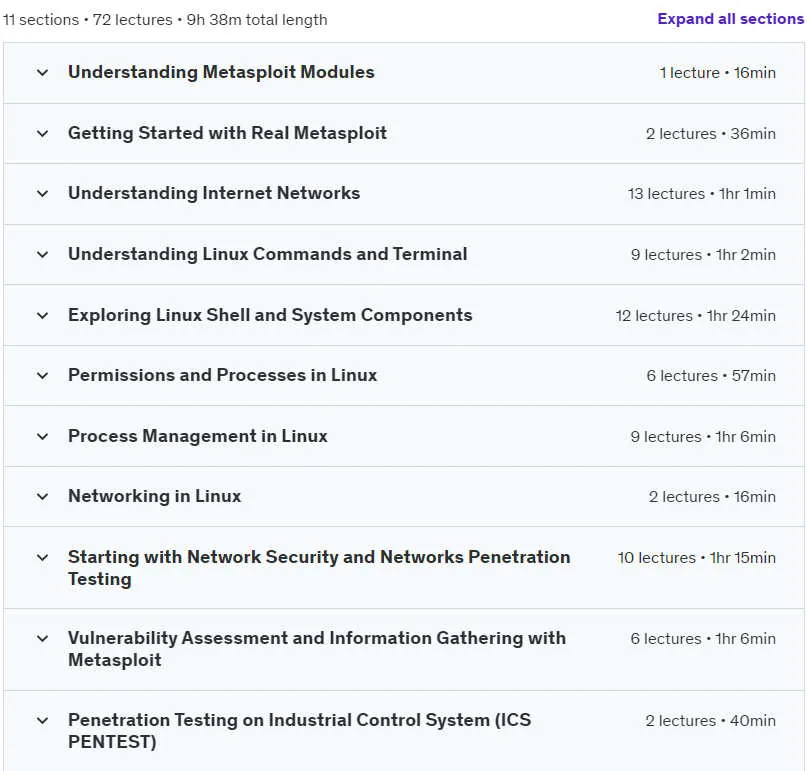Expand chevron beside Getting Started with Real Metasploit

(43, 134)
